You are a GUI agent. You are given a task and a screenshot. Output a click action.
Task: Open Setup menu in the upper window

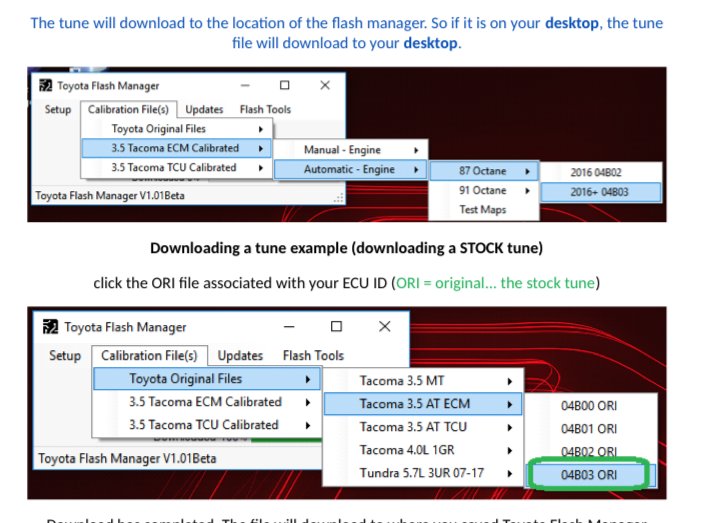pyautogui.click(x=58, y=109)
